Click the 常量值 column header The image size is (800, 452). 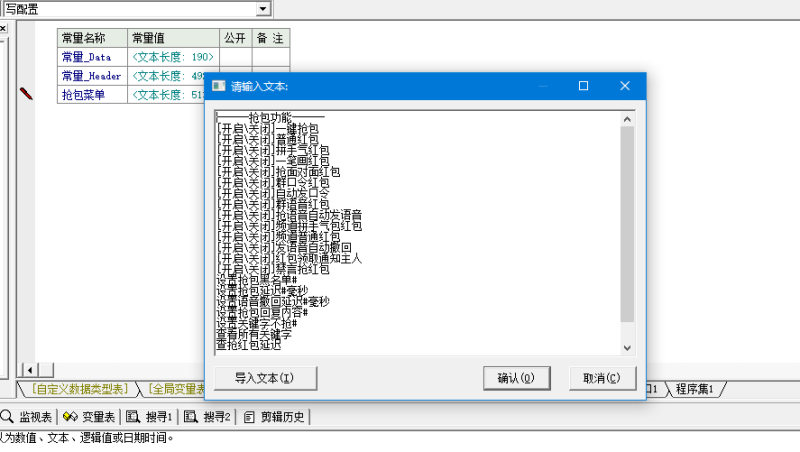(173, 38)
